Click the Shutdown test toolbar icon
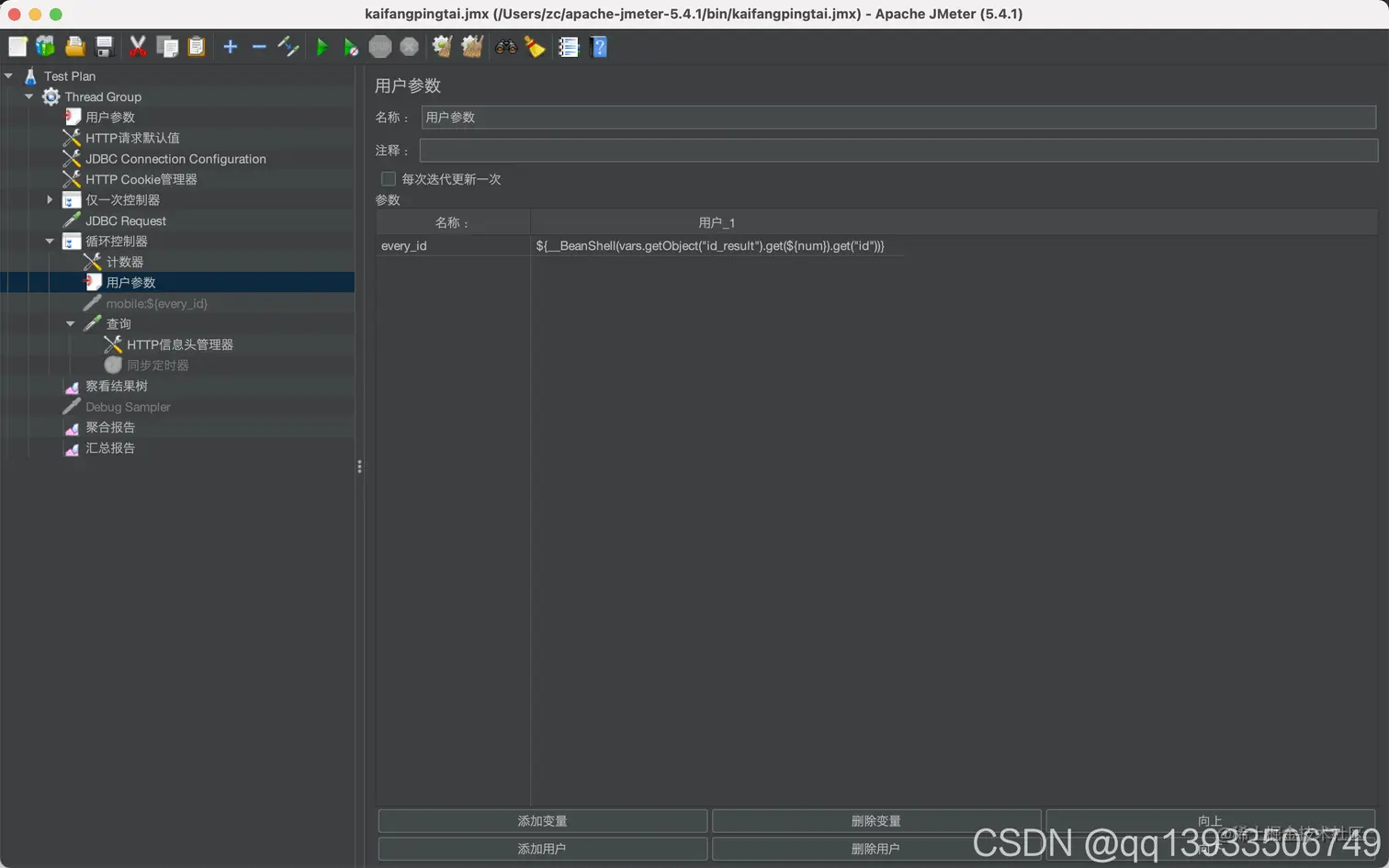Screen dimensions: 1389x868 [410, 47]
